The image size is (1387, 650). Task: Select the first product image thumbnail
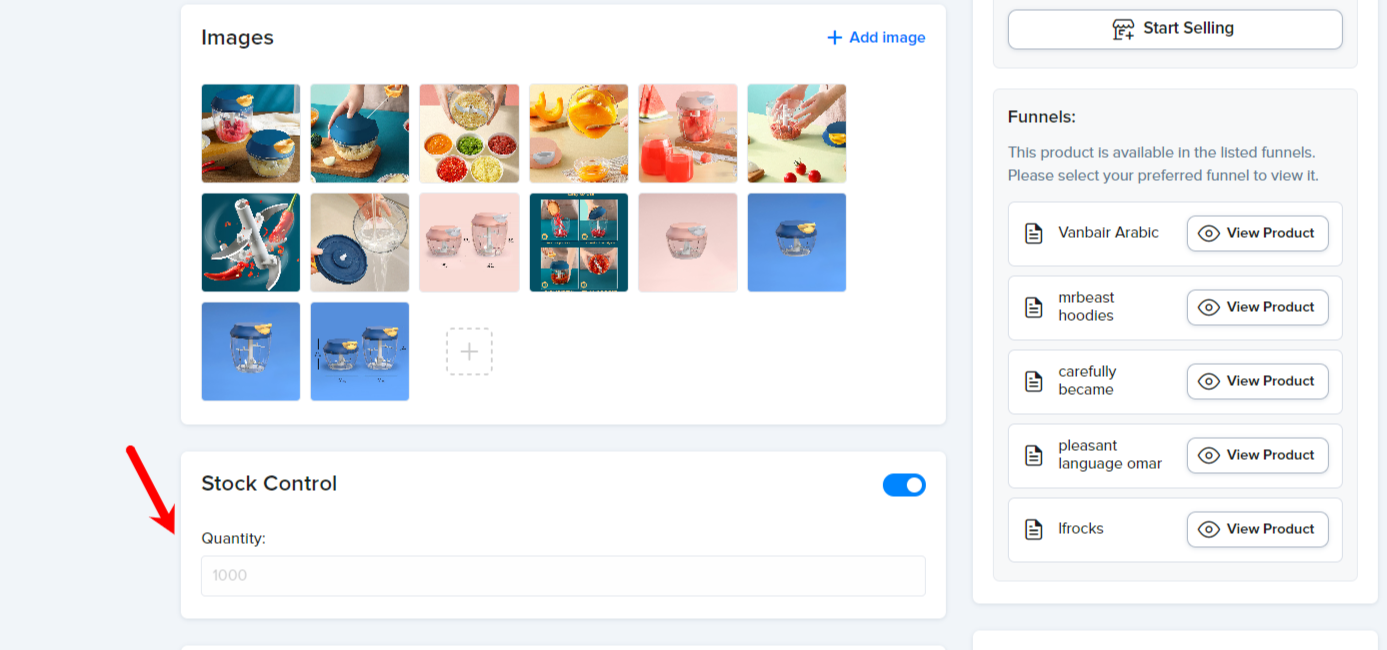point(251,133)
